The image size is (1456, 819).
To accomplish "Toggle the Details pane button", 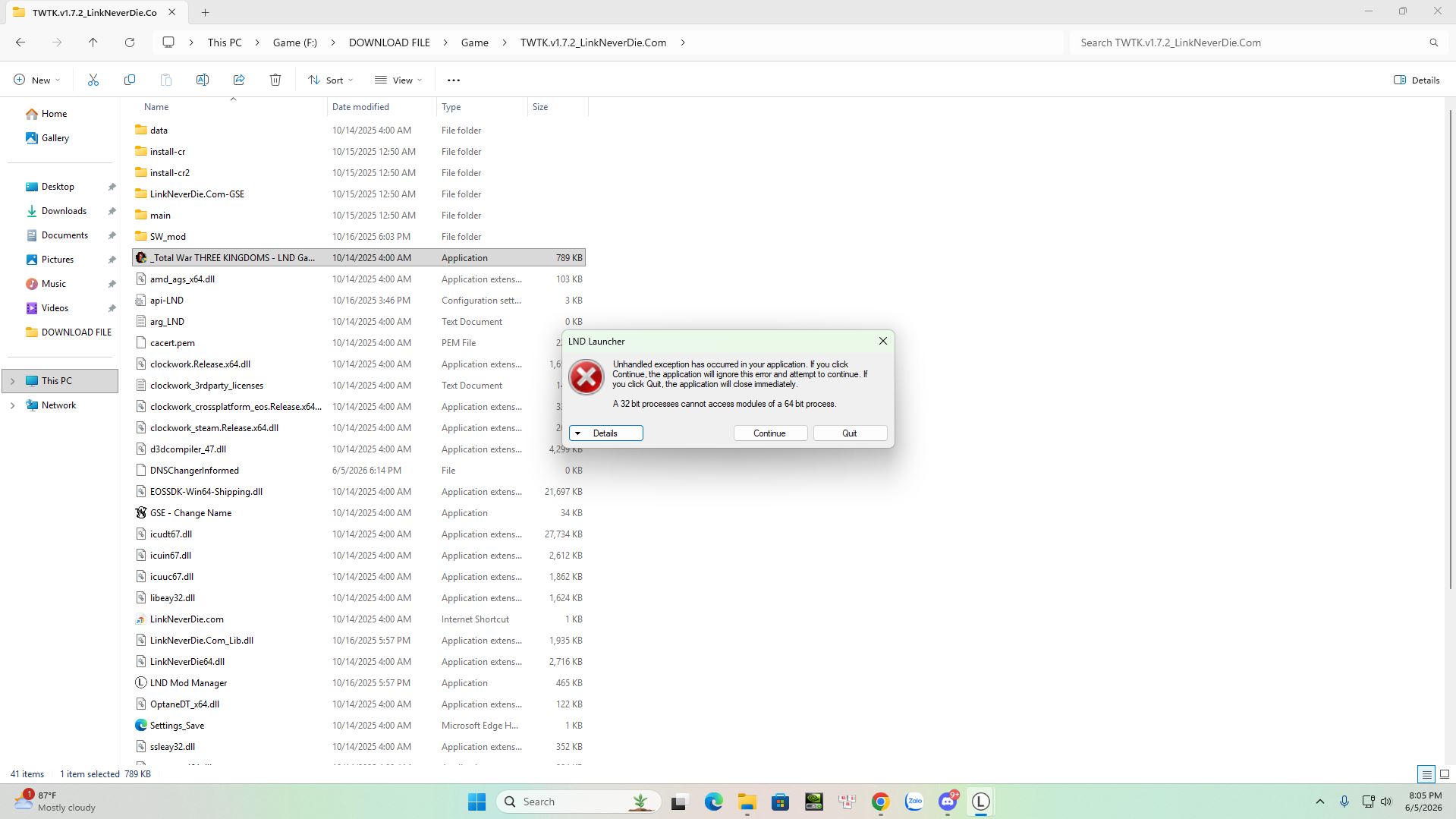I will click(1417, 80).
